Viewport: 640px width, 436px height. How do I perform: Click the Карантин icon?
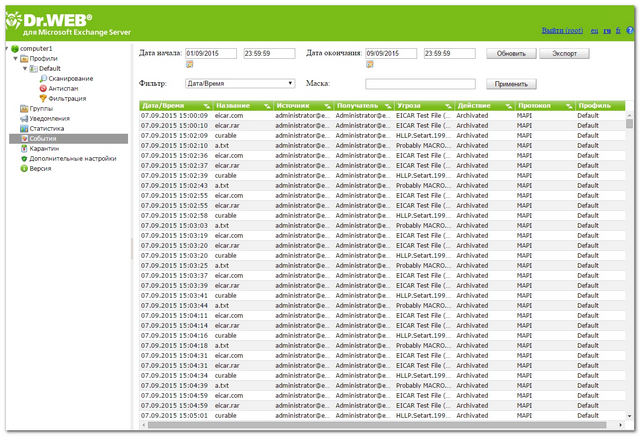(24, 149)
